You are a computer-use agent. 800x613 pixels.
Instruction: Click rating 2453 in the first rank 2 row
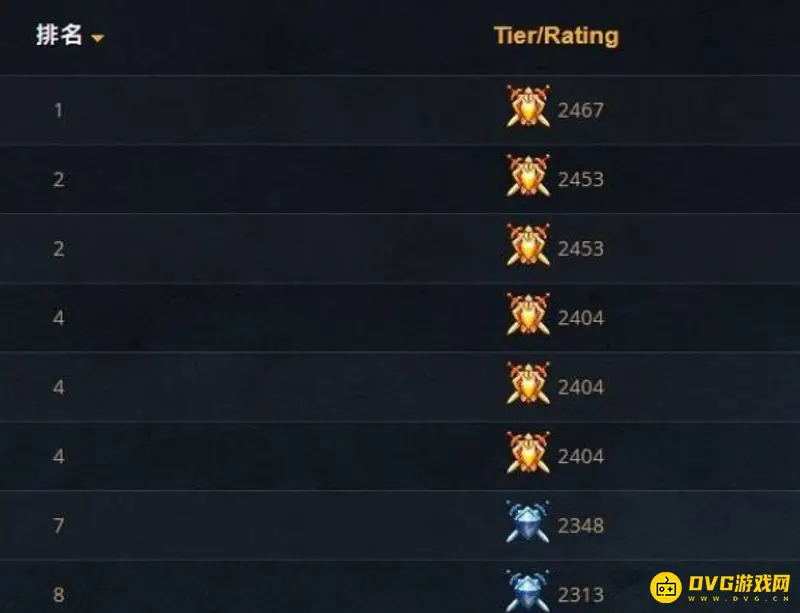pyautogui.click(x=581, y=179)
